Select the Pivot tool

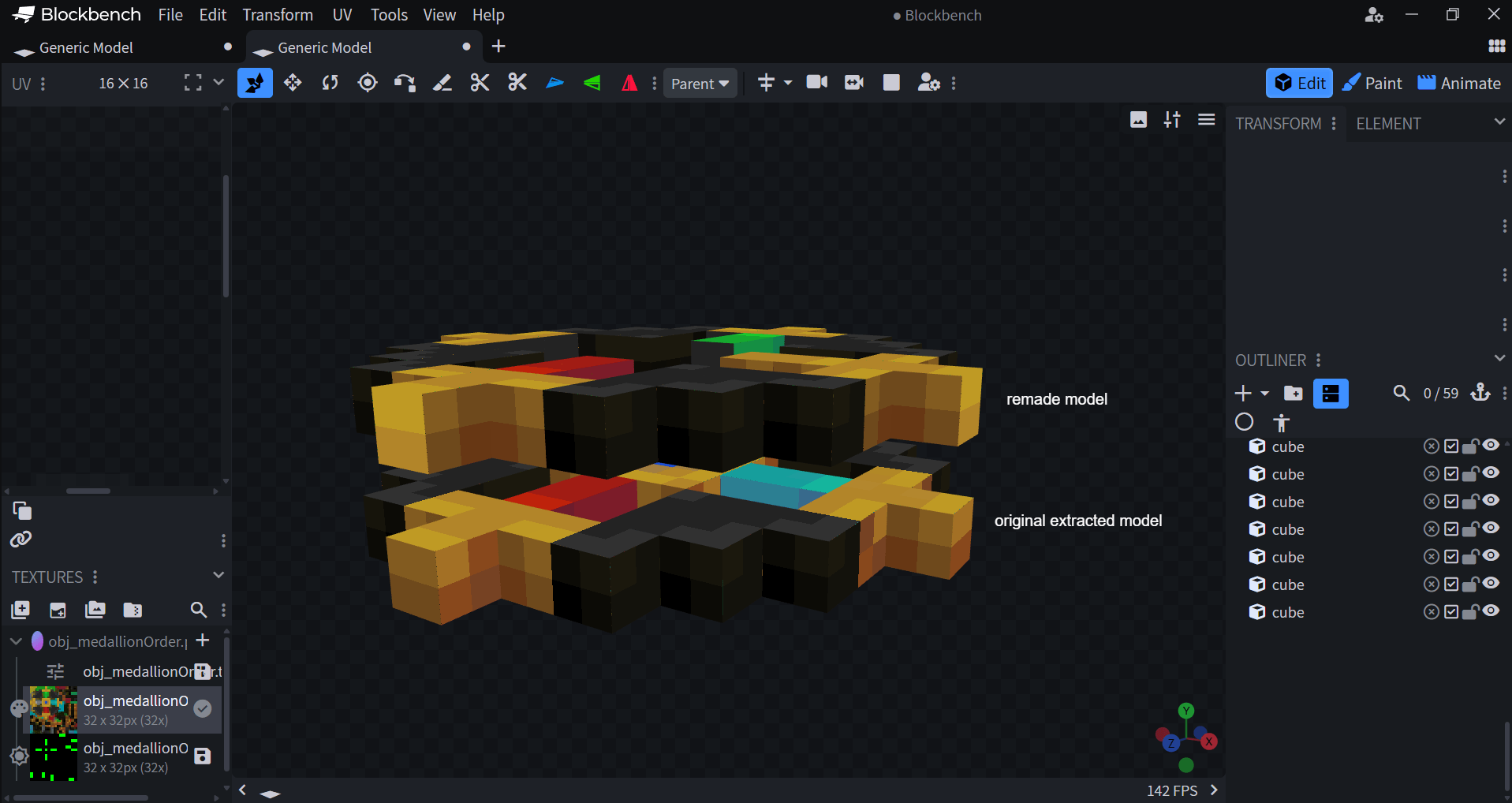[x=368, y=83]
